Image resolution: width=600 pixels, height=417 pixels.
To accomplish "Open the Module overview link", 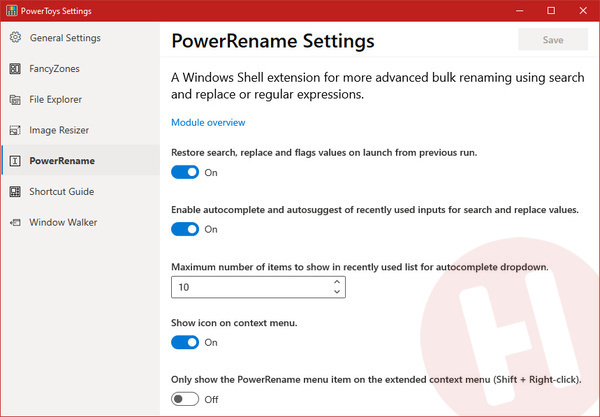I will click(208, 122).
